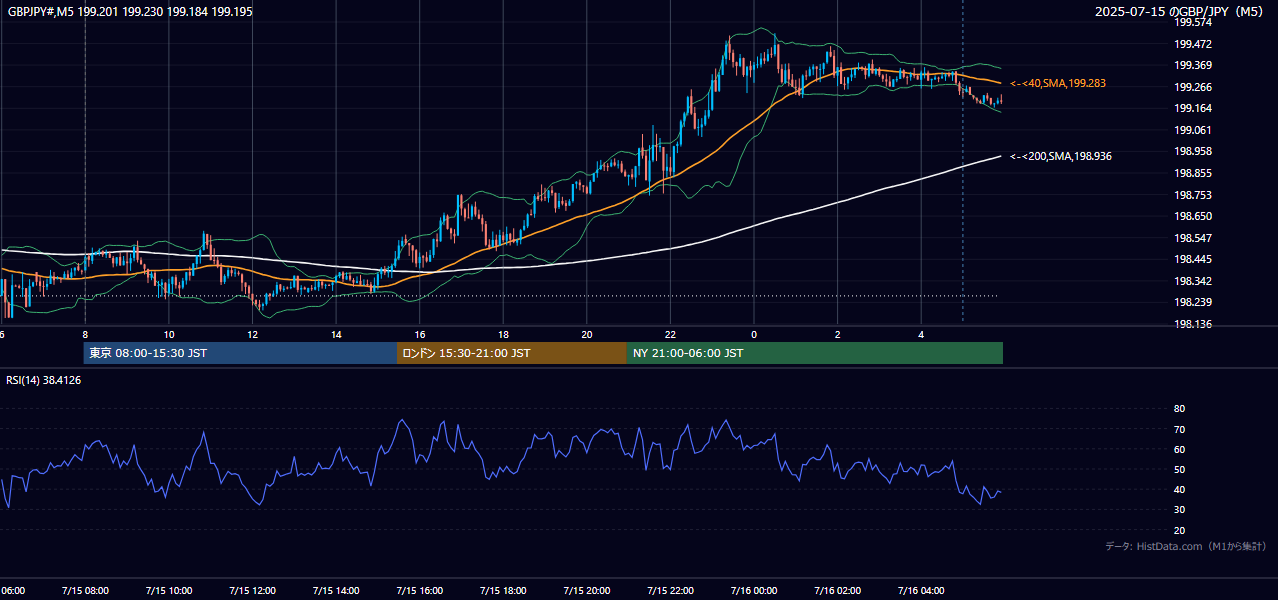Click RSI scale level 60
1278x600 pixels.
coord(1179,449)
